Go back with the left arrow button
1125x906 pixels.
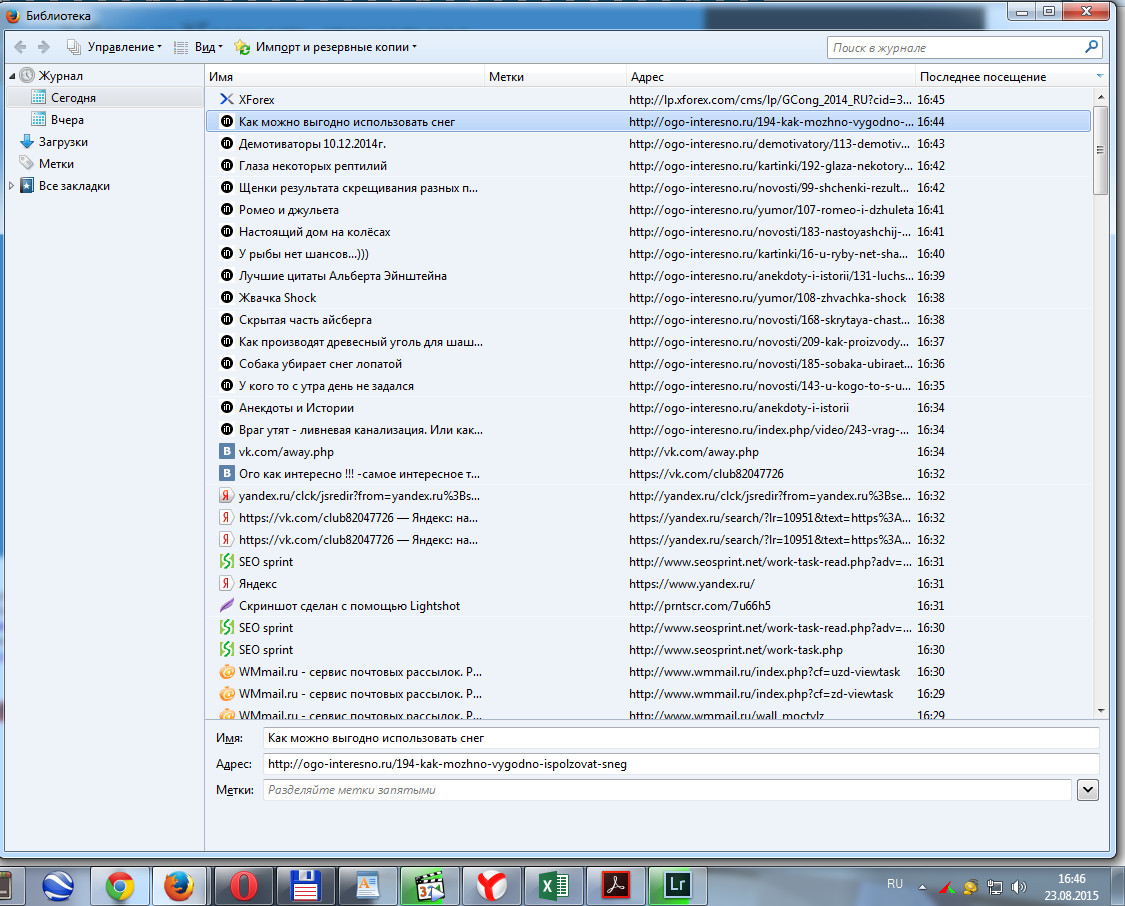20,47
